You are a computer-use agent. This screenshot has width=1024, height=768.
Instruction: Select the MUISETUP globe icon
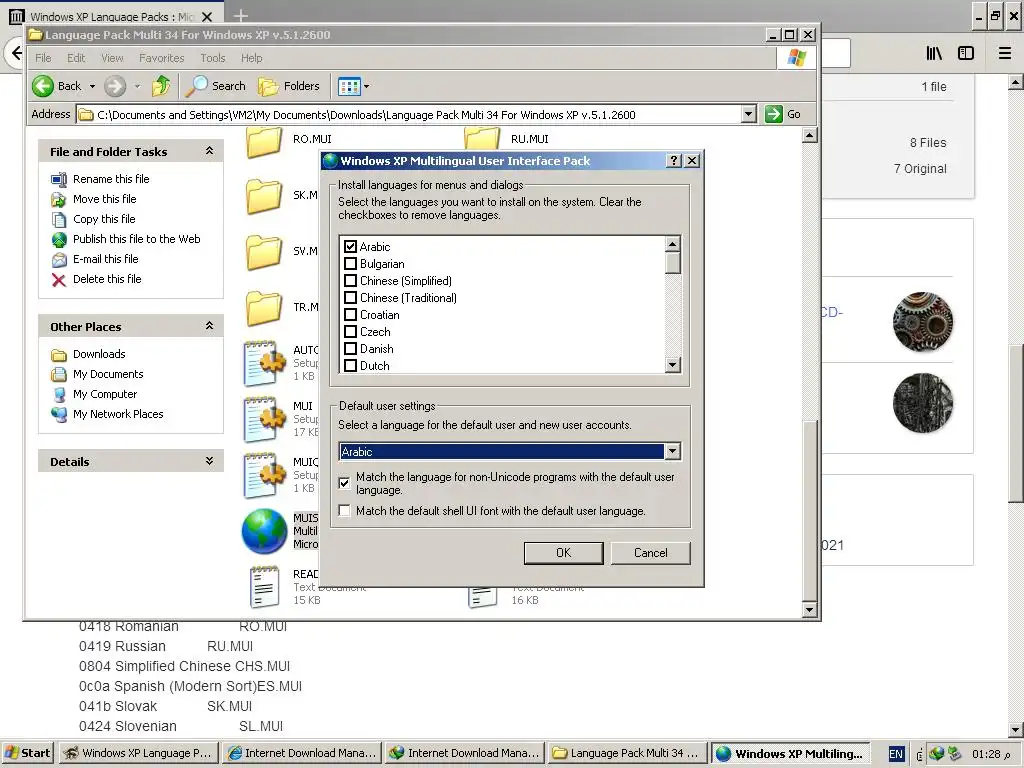pos(264,531)
